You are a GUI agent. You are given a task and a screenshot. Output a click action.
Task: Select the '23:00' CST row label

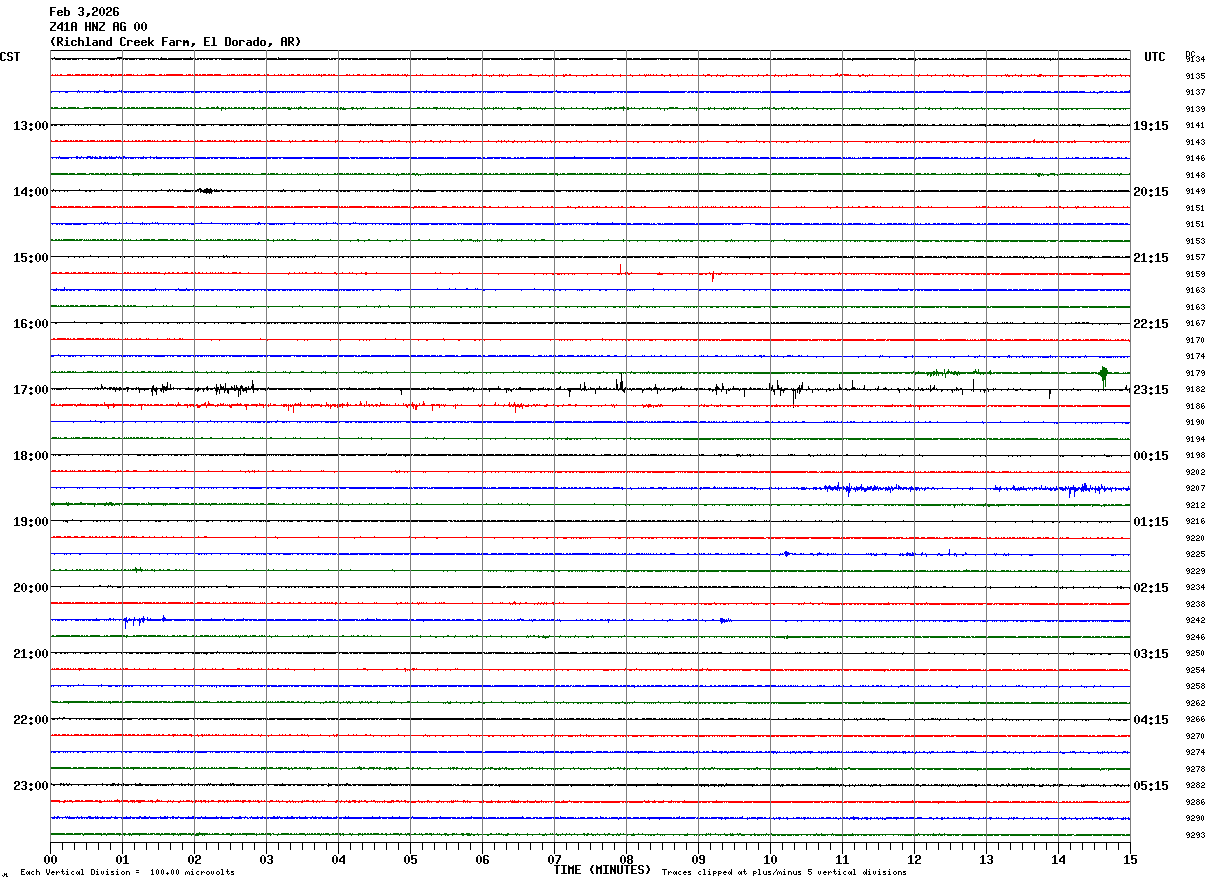(x=30, y=786)
